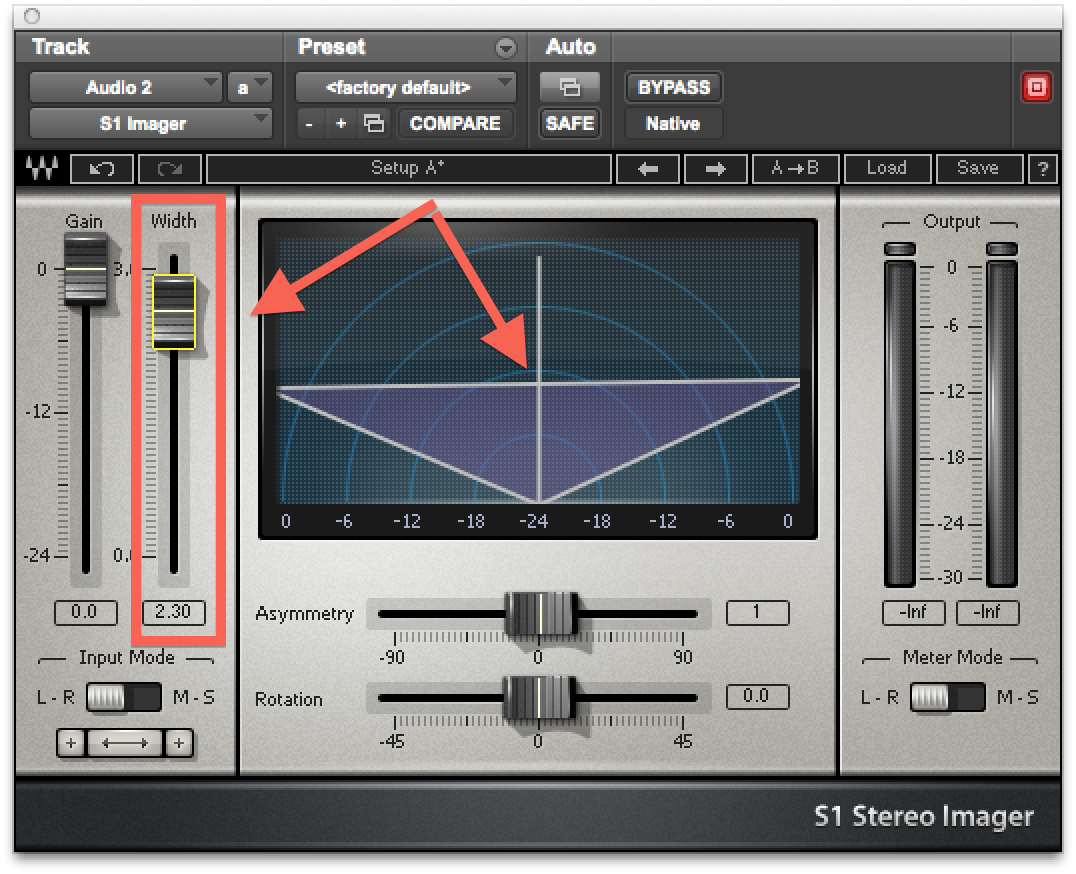Click the Native format button
1076x874 pixels.
pyautogui.click(x=673, y=124)
